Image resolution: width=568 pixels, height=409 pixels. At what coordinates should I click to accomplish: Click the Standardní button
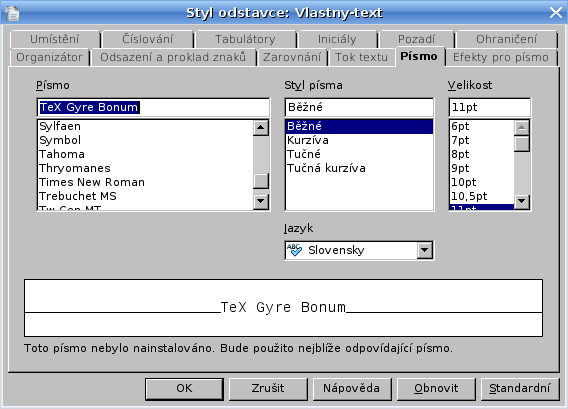[520, 389]
